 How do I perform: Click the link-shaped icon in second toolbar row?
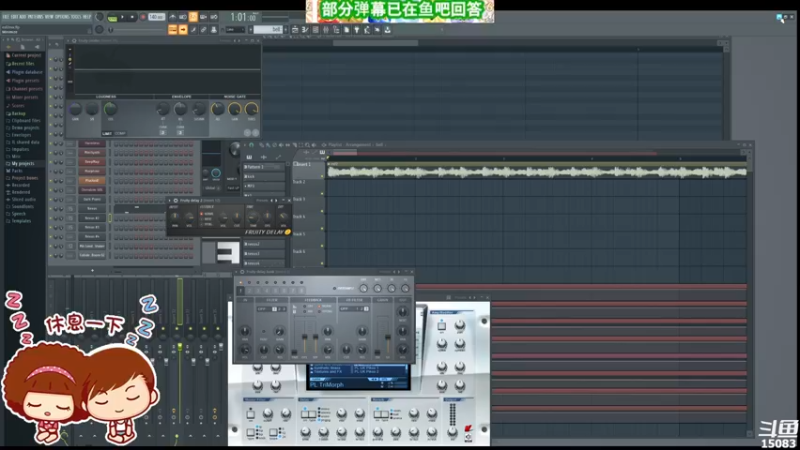203,30
